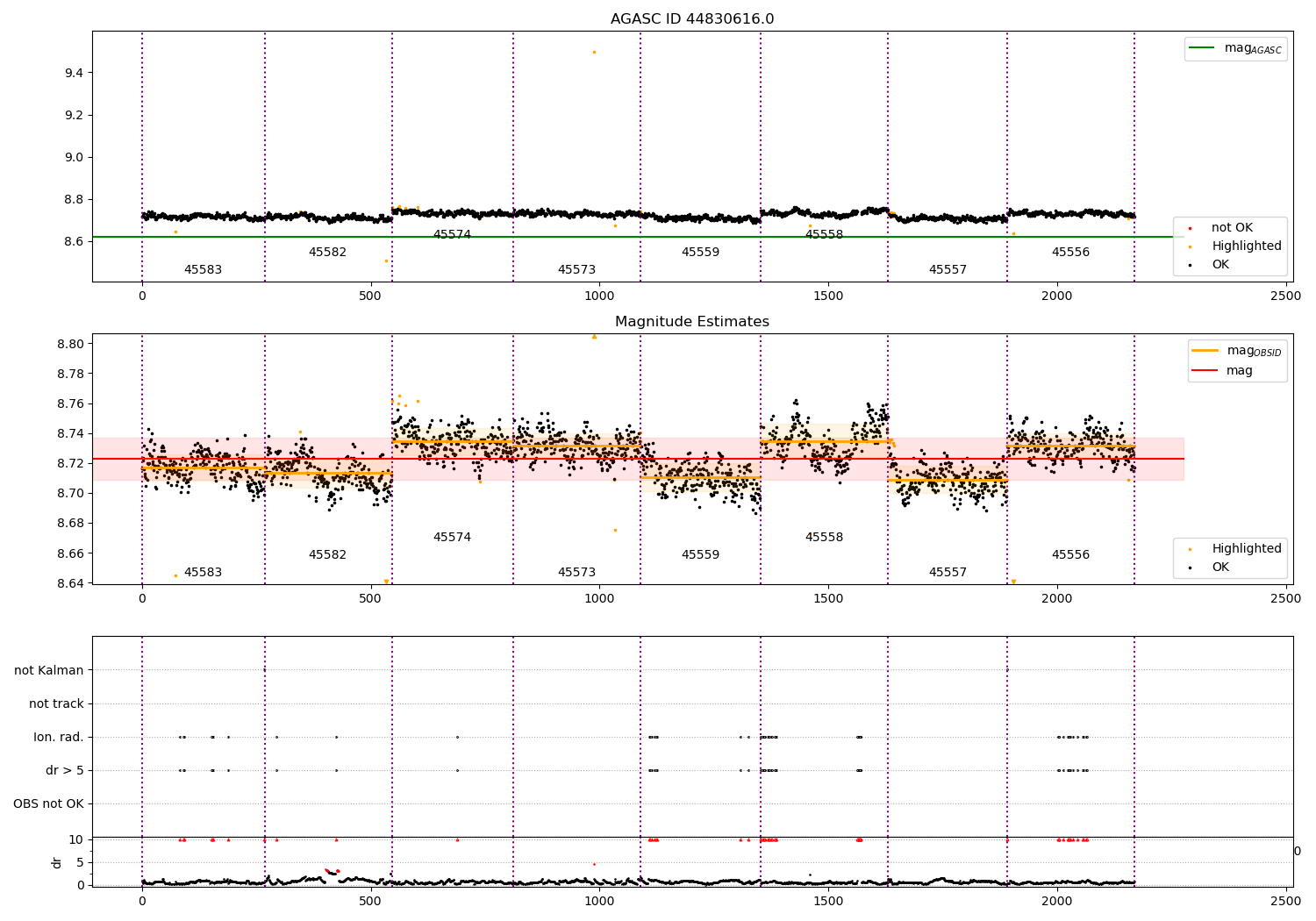Click OBSID label 45582 in top plot
This screenshot has width=1316, height=921.
point(327,253)
